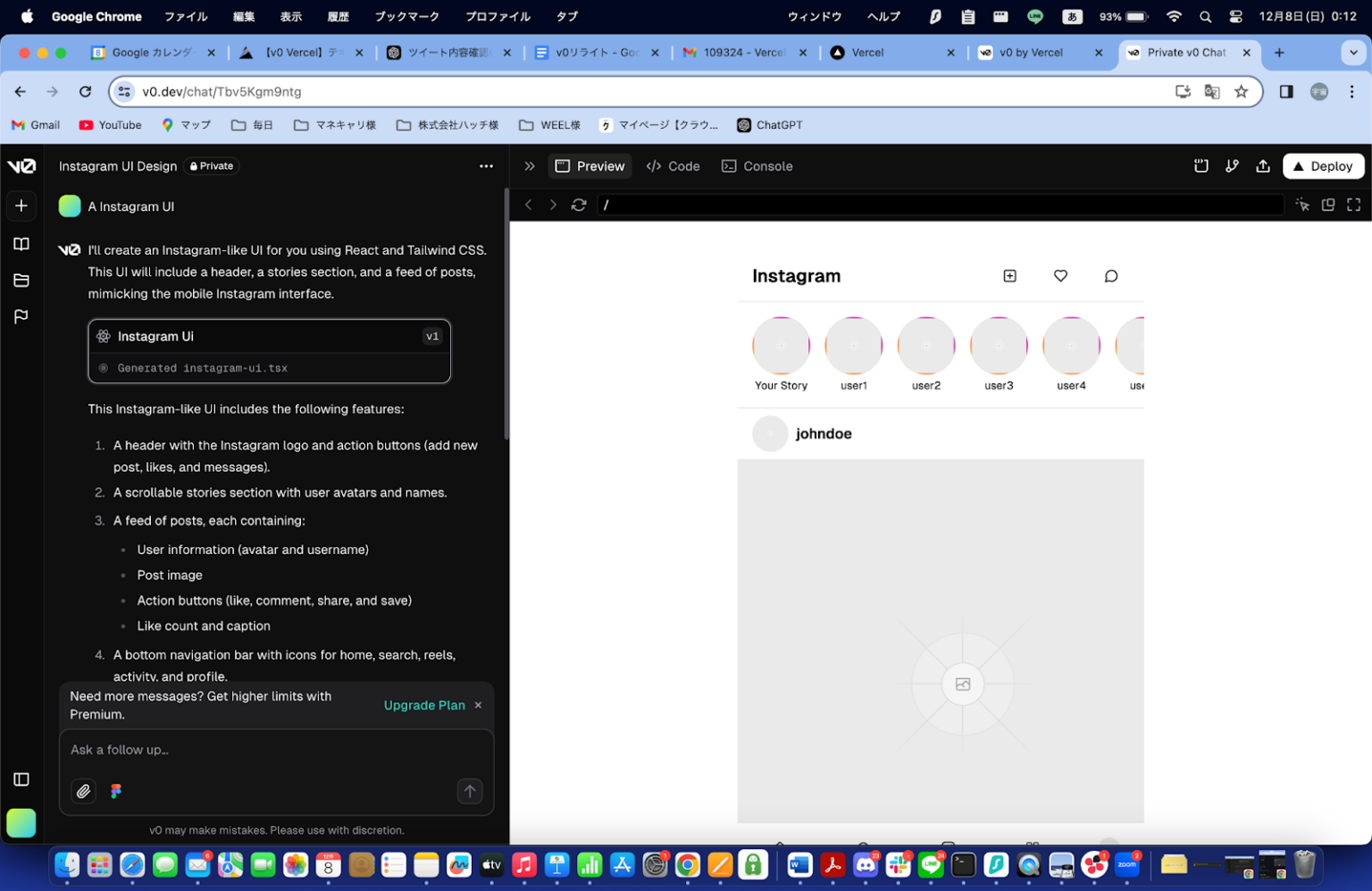Click the share upload icon near Deploy
Viewport: 1372px width, 891px height.
point(1262,166)
